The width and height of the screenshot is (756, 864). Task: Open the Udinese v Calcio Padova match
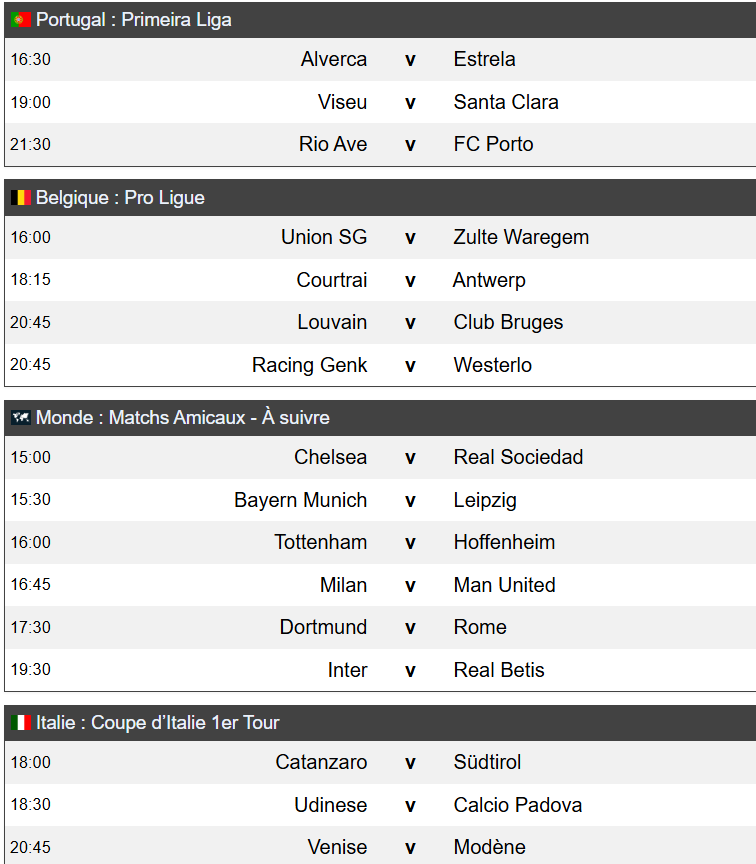coord(380,805)
